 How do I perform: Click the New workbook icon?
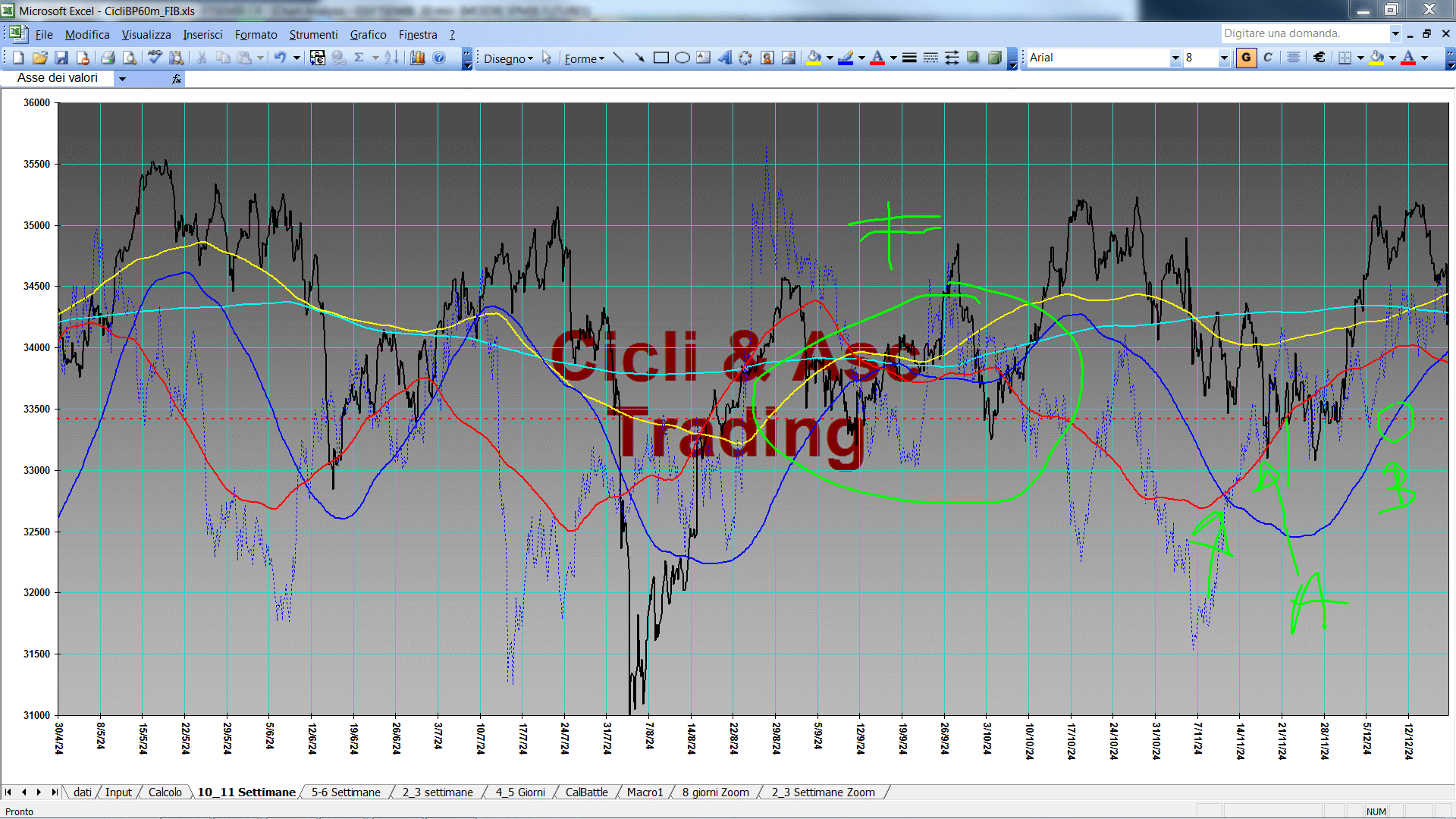tap(18, 58)
